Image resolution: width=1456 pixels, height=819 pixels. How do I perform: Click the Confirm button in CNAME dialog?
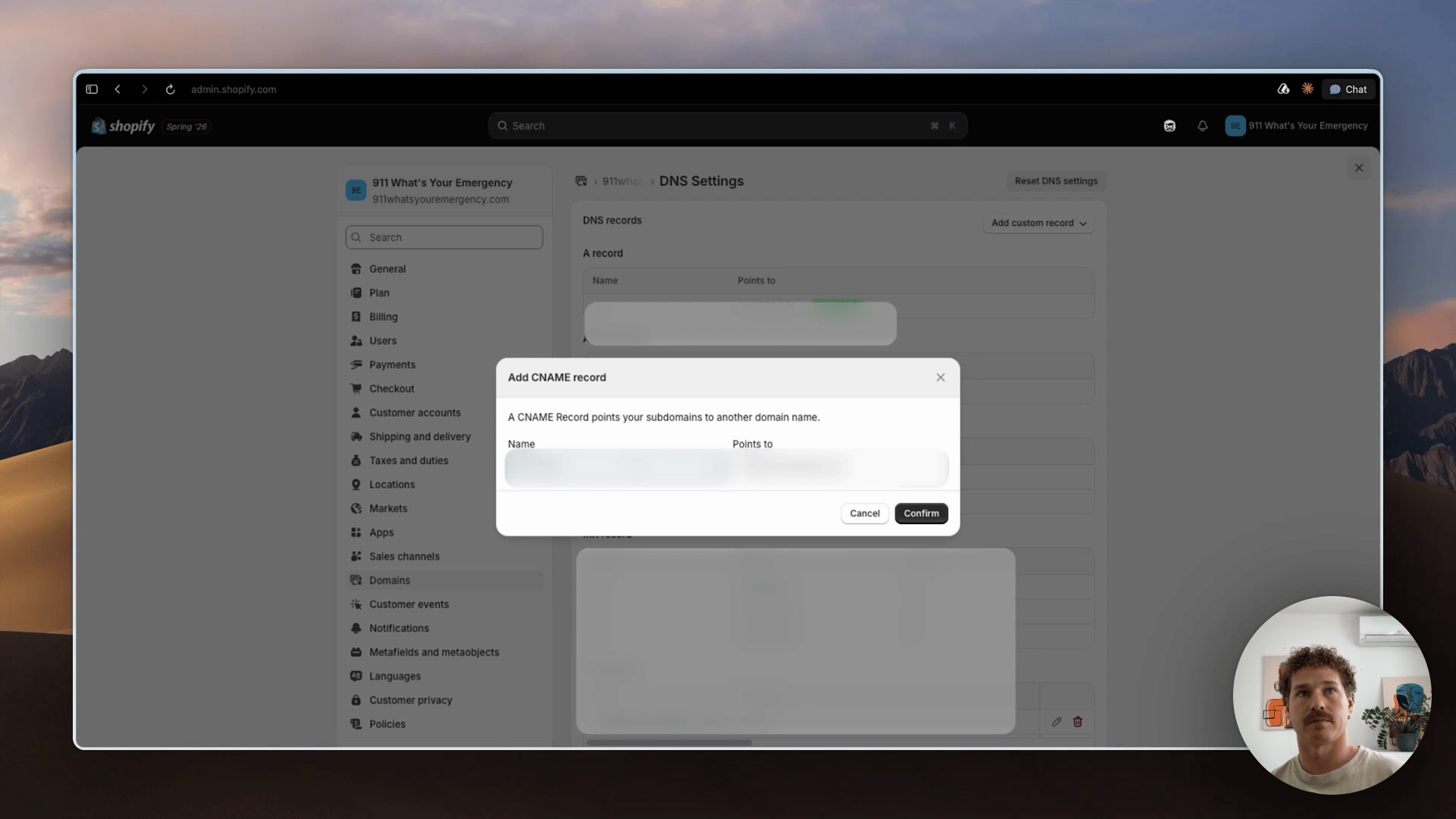(921, 513)
